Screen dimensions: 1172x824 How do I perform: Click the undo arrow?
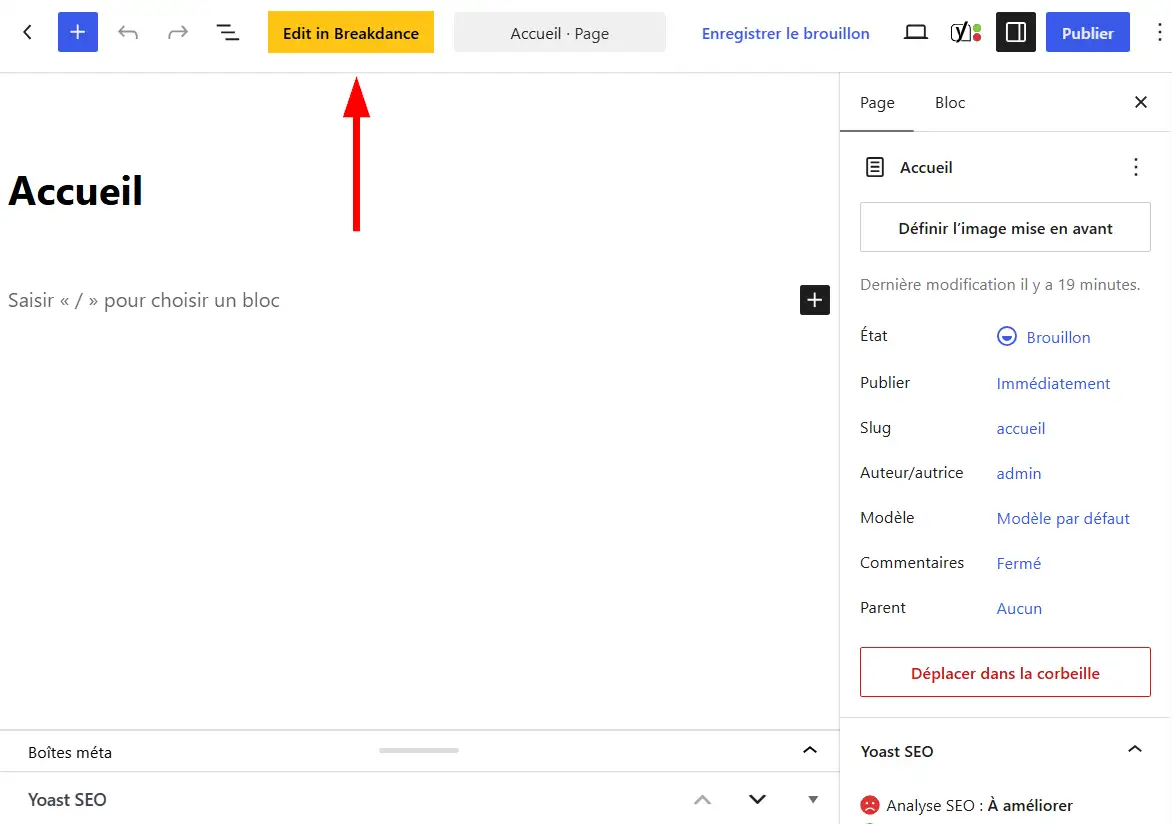point(128,32)
